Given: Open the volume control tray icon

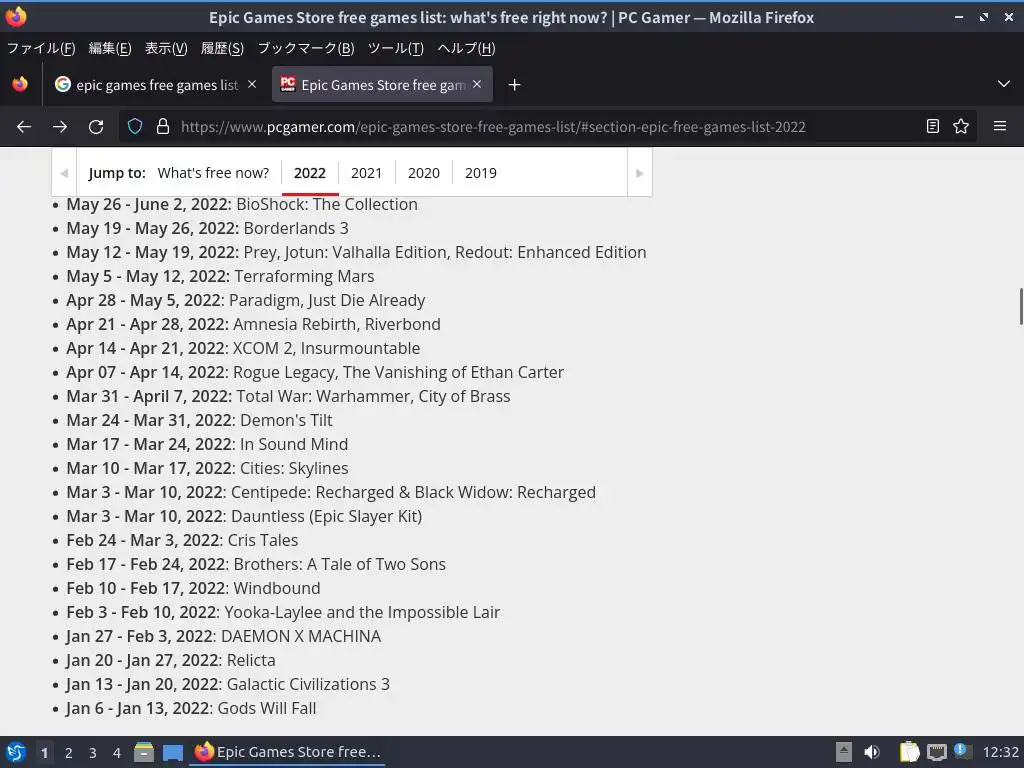Looking at the screenshot, I should click(872, 752).
